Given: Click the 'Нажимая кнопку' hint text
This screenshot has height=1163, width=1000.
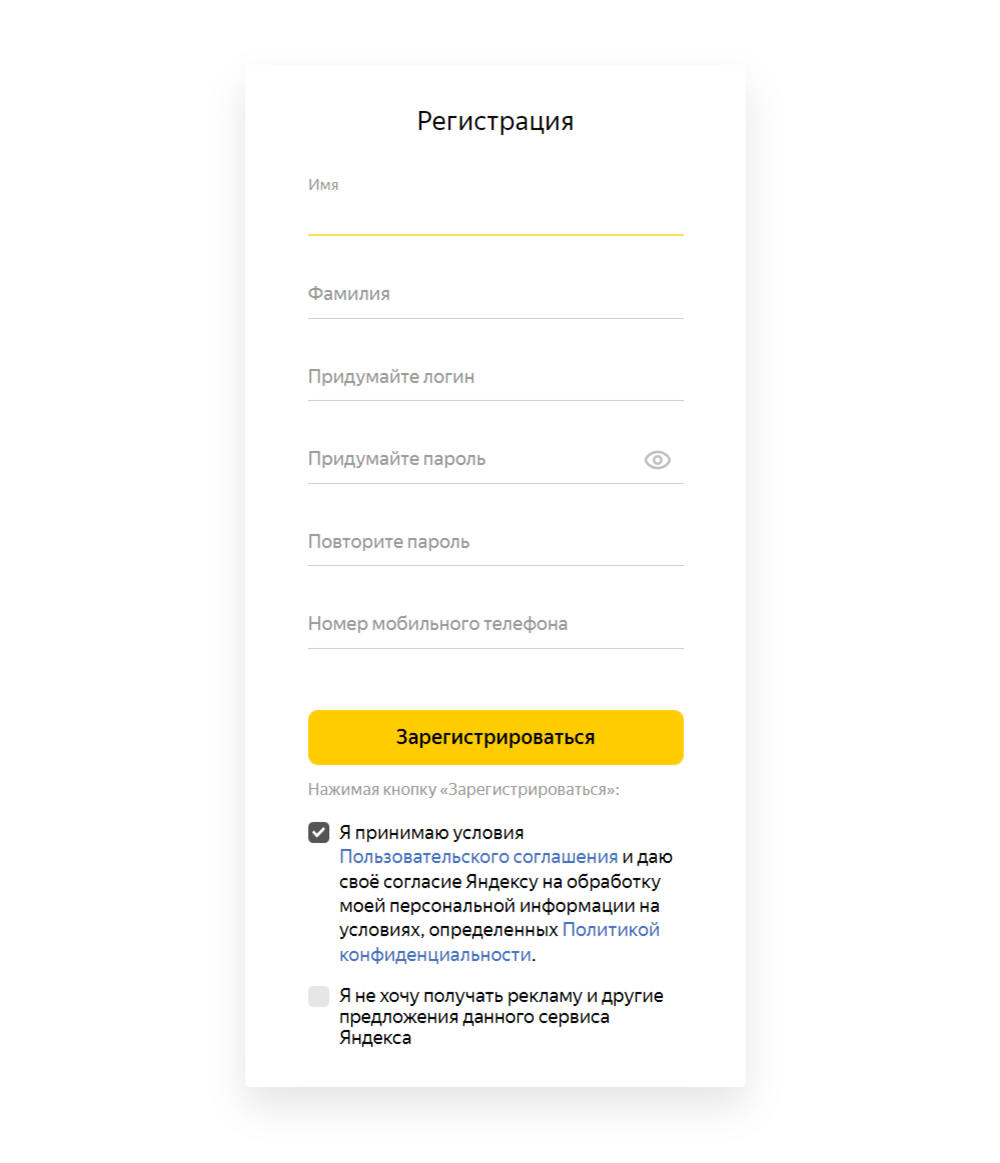Looking at the screenshot, I should 463,790.
